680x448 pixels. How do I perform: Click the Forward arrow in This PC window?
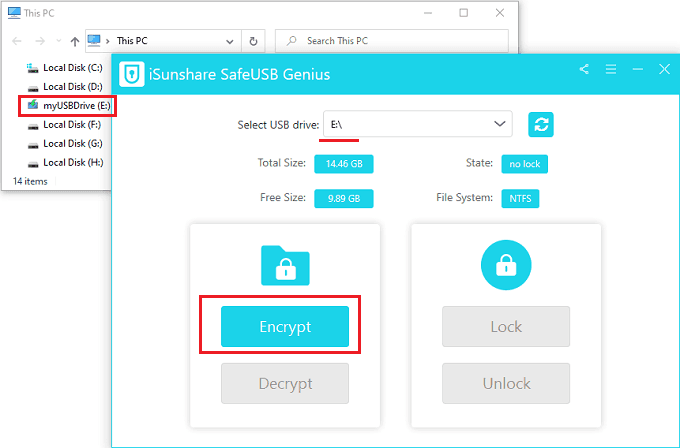click(x=40, y=41)
